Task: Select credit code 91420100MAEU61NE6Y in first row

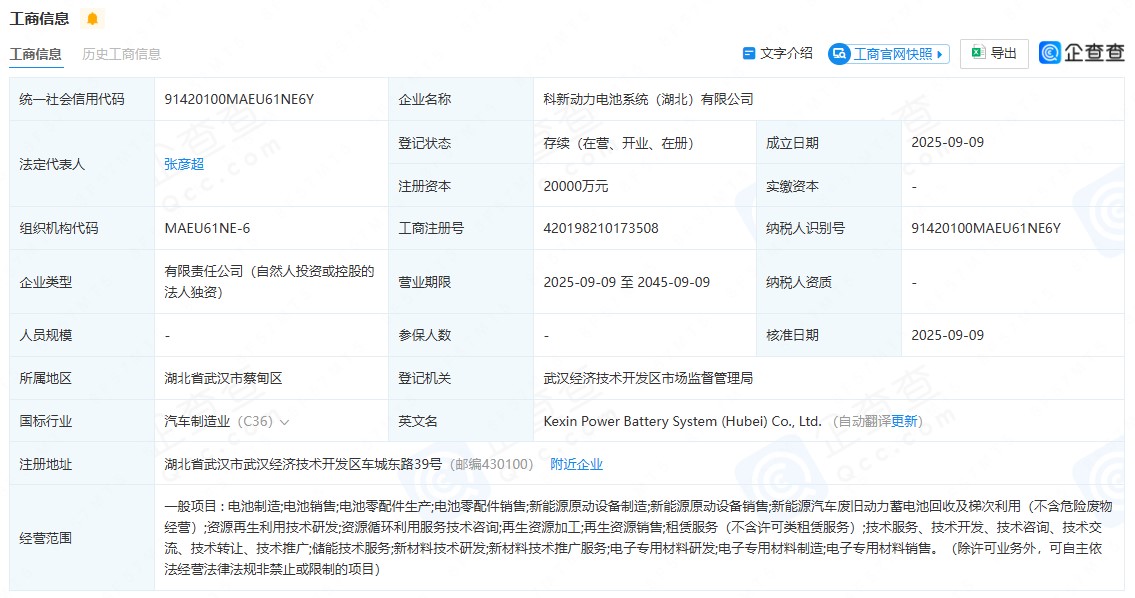Action: (239, 99)
